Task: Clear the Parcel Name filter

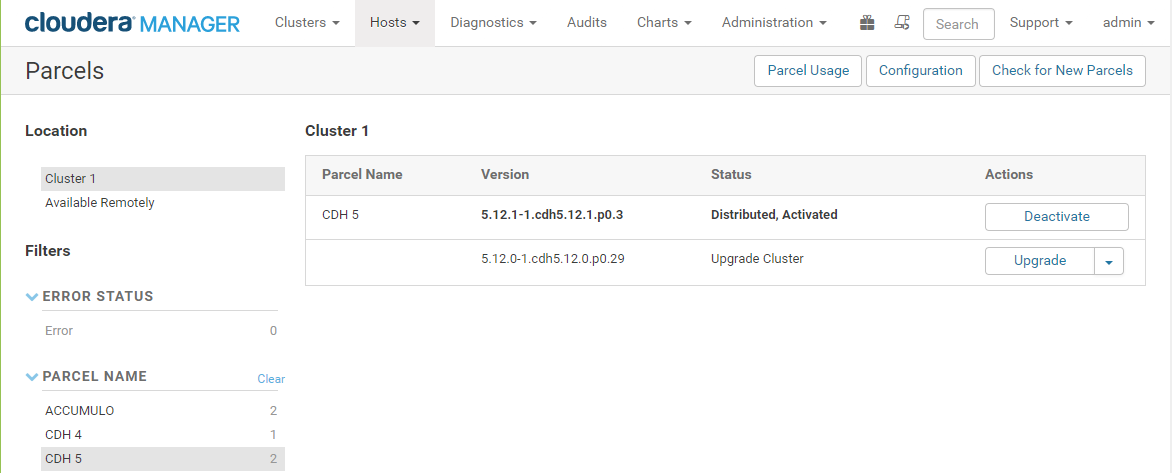Action: (271, 379)
